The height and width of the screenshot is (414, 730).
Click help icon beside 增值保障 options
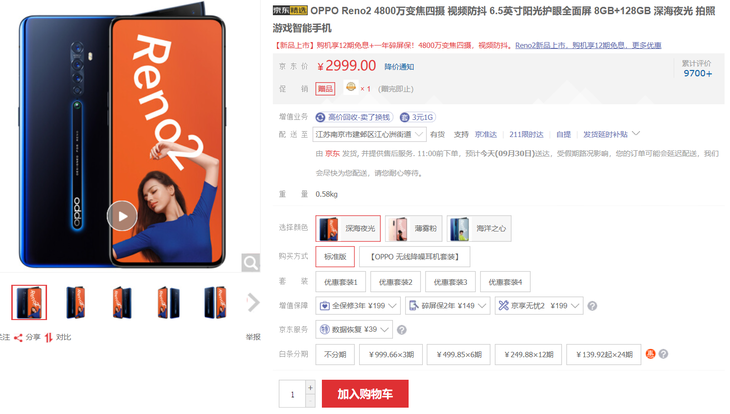tap(592, 306)
